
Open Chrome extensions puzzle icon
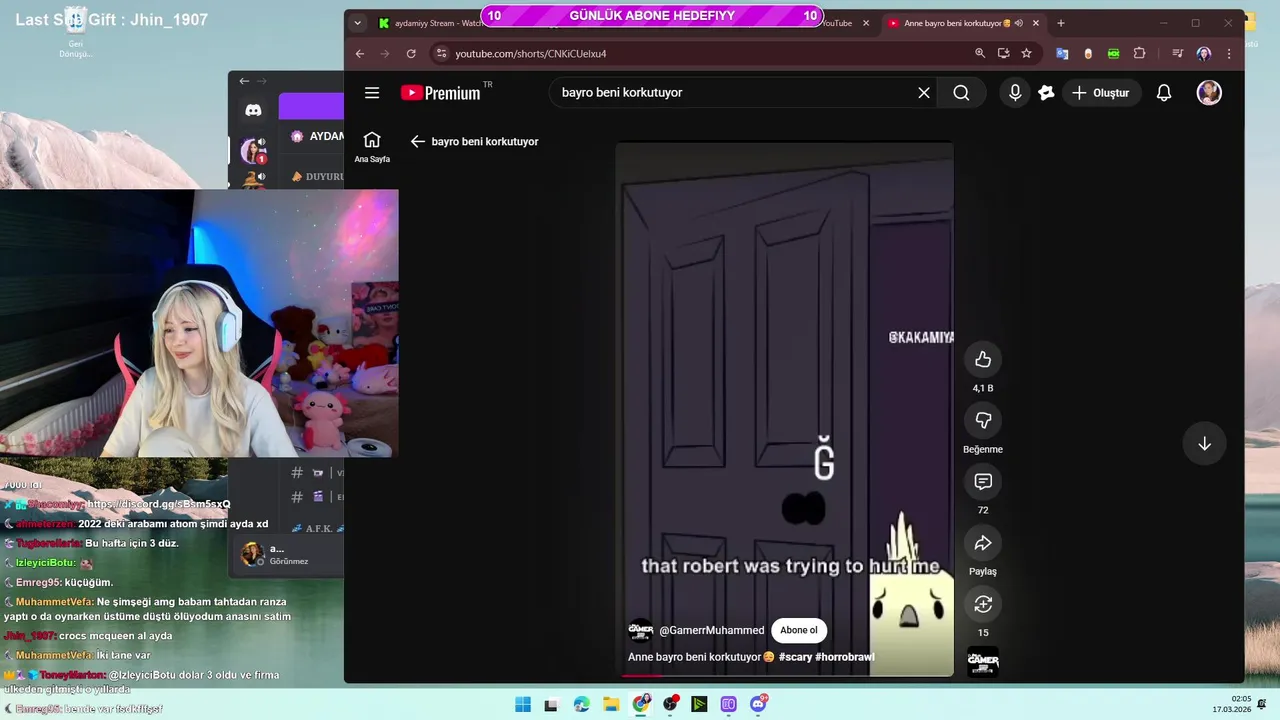tap(1139, 54)
